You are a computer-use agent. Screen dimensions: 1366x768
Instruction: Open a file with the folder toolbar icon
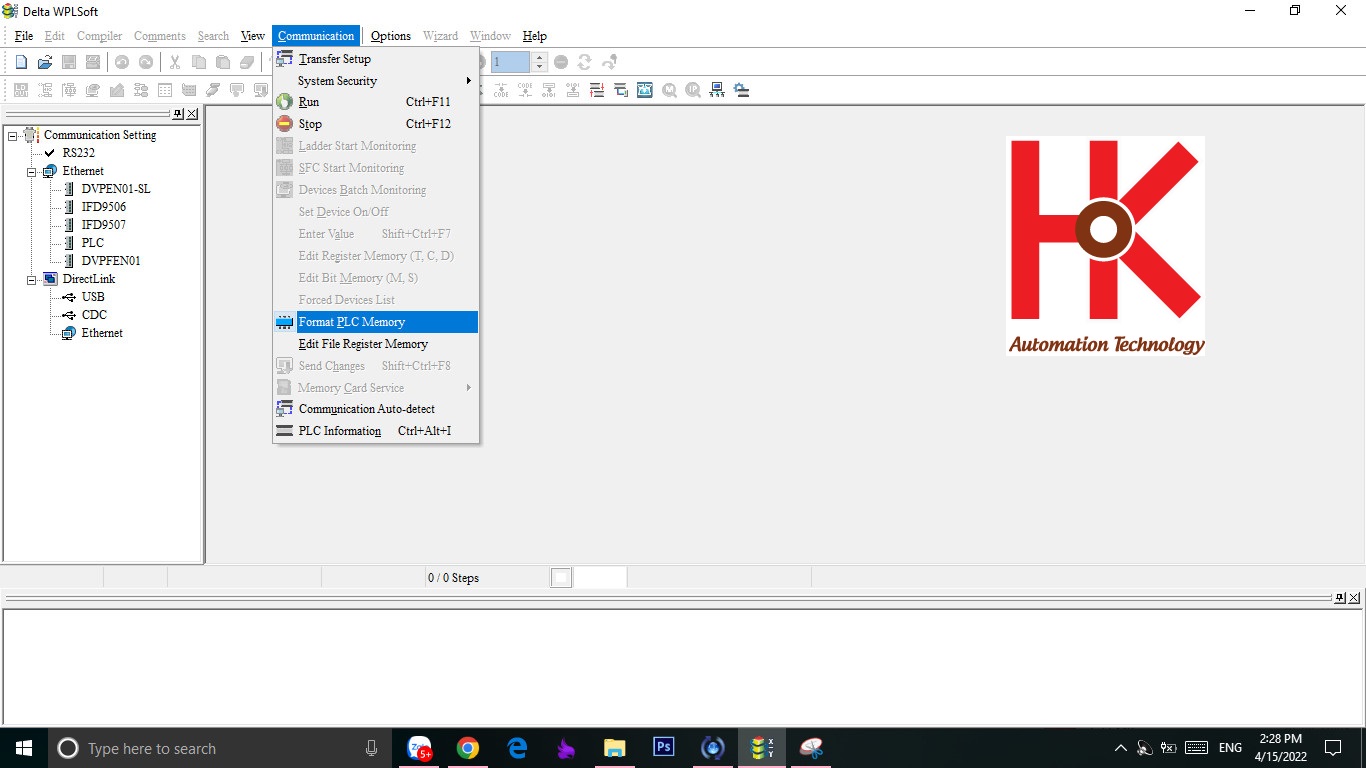tap(45, 62)
